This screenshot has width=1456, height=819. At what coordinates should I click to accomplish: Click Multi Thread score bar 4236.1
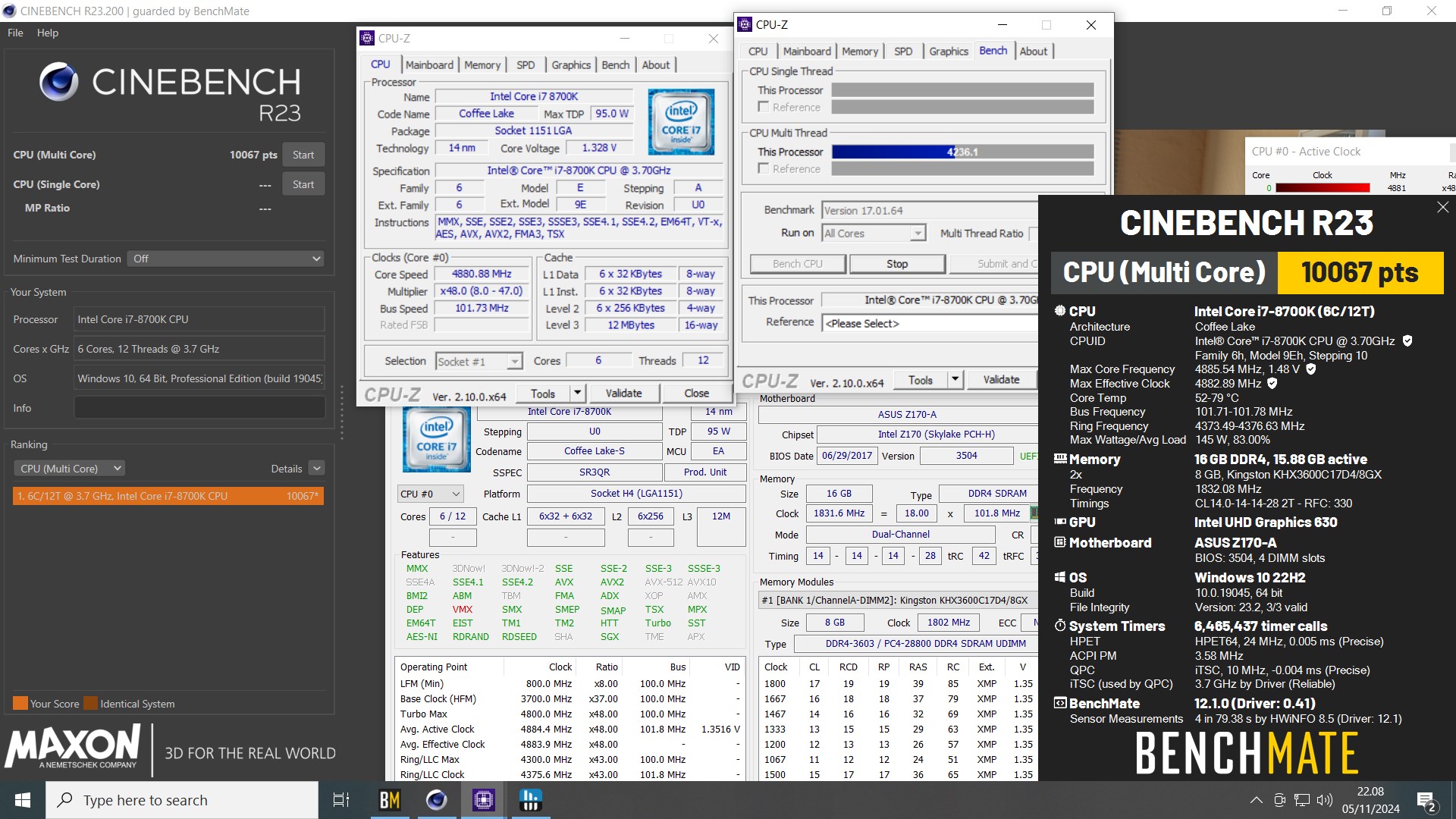point(963,152)
